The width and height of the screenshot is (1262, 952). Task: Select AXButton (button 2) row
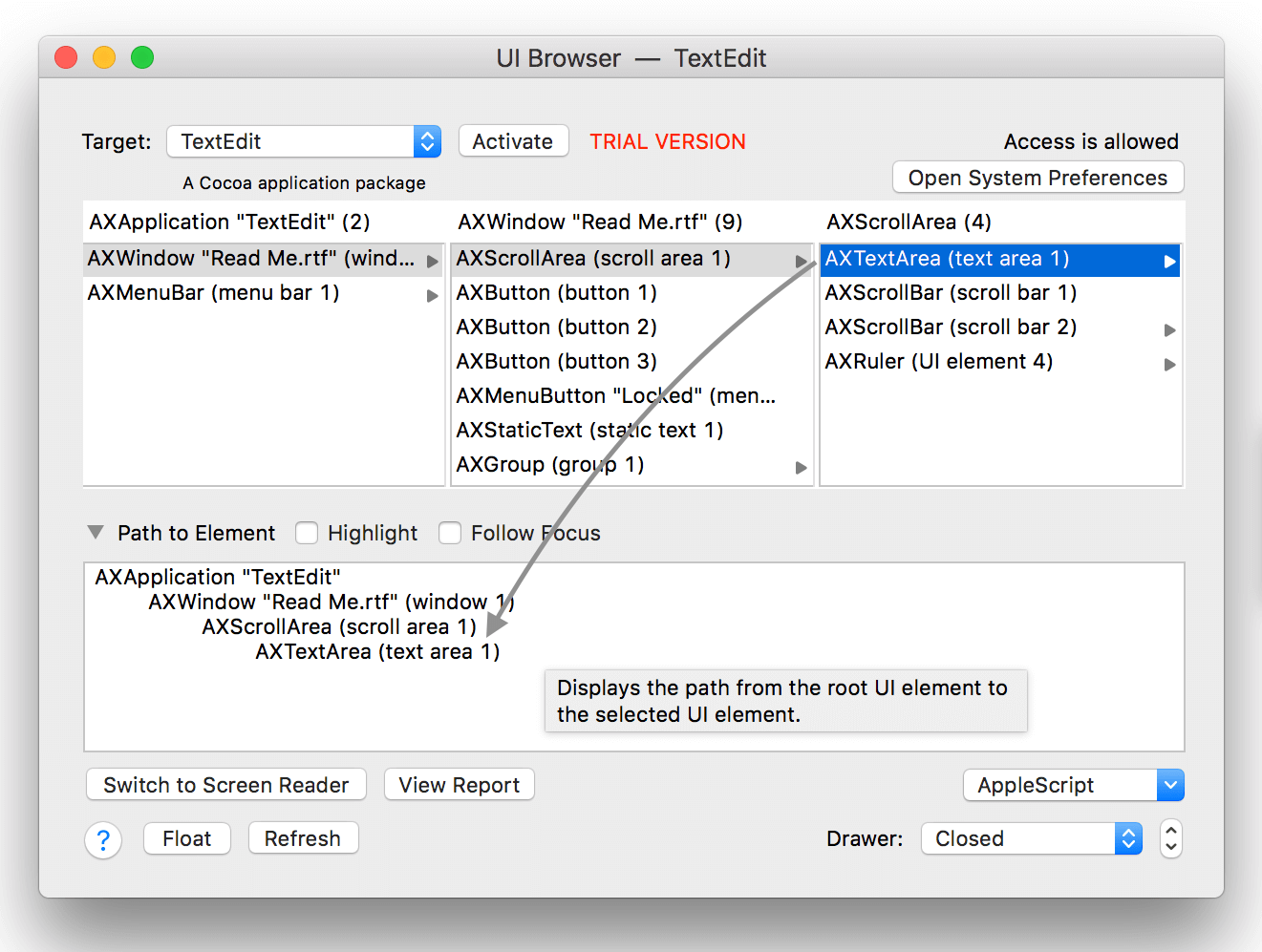[632, 328]
